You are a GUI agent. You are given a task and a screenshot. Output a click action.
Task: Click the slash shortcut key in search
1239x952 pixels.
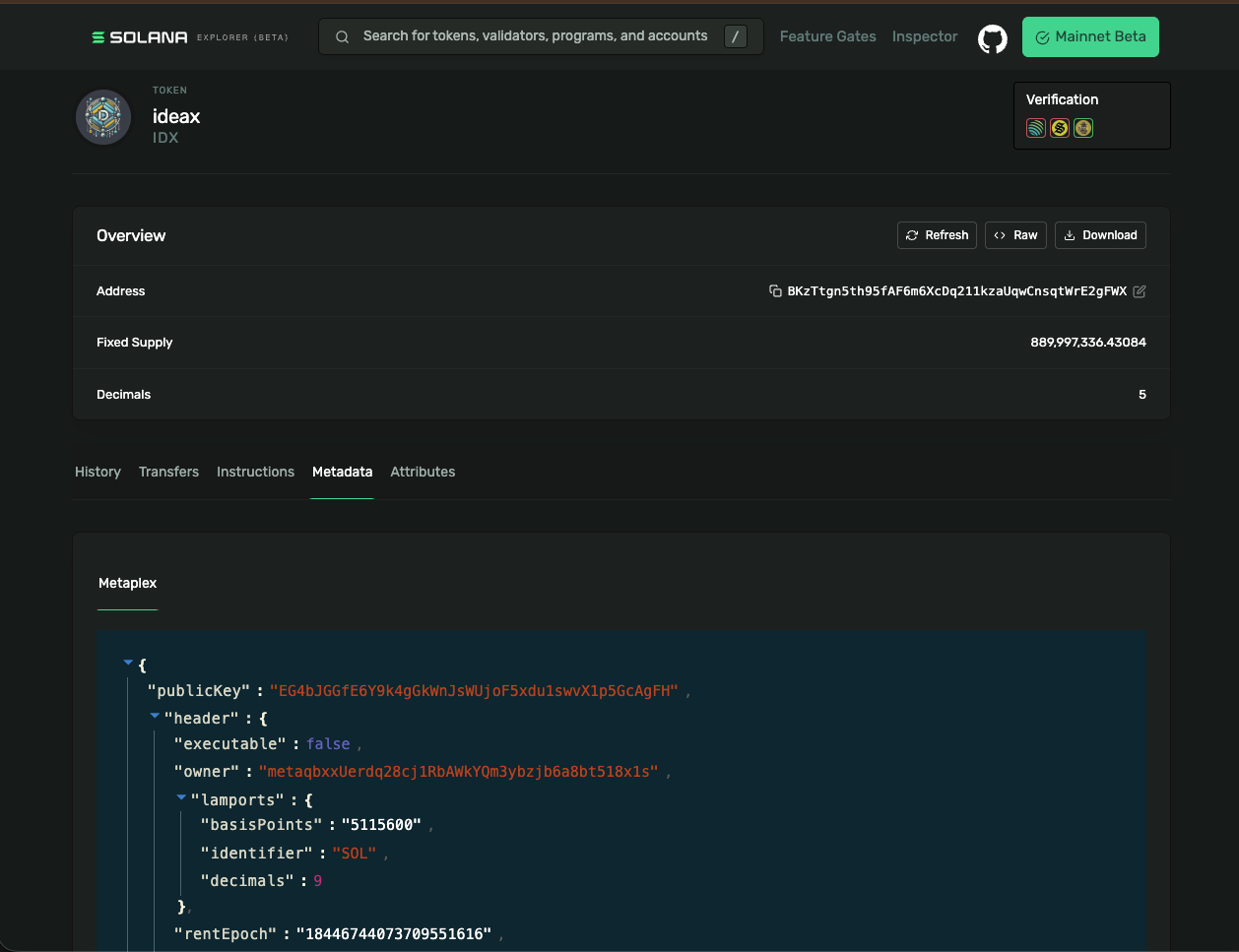point(735,36)
